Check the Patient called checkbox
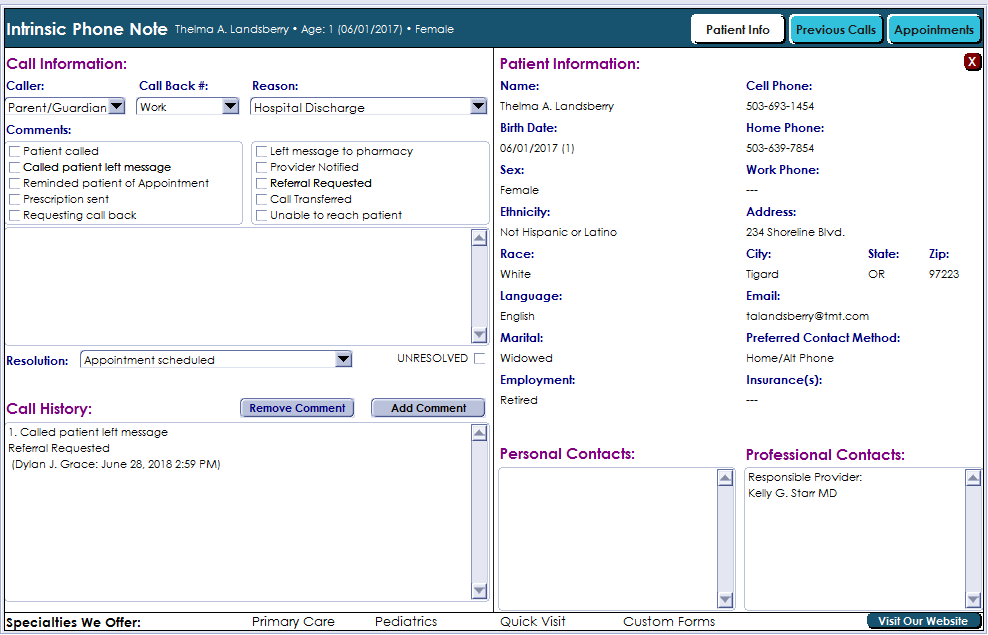 click(15, 152)
